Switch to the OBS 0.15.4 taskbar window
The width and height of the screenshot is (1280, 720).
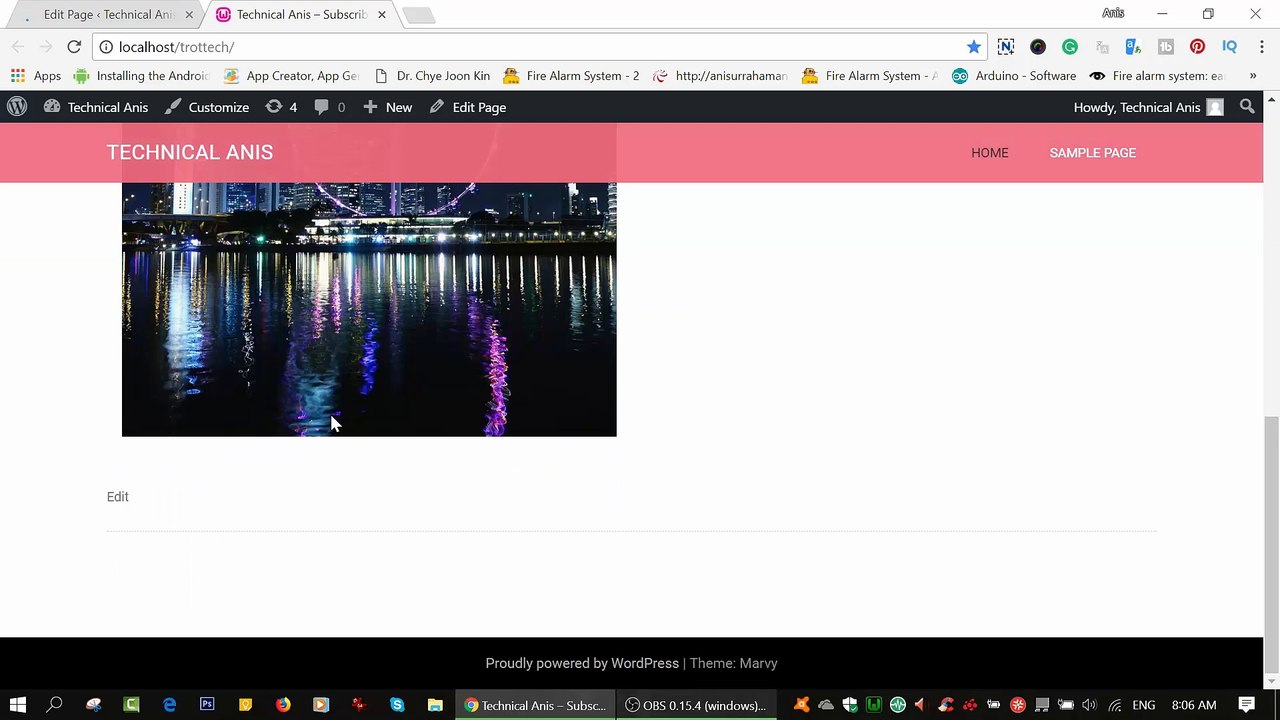click(x=696, y=705)
